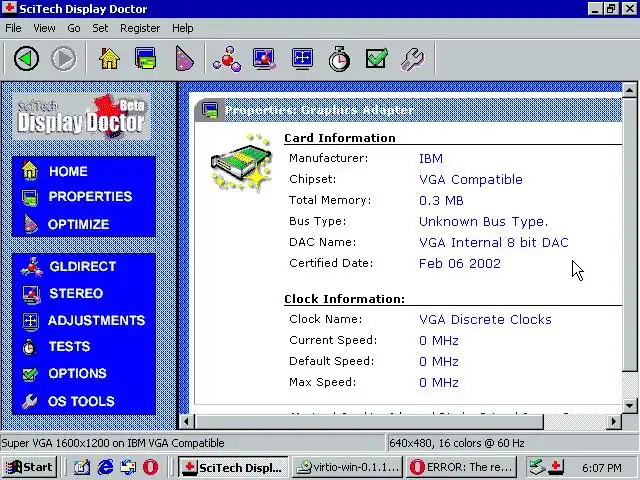Click the Internet Explorer quick launch icon
This screenshot has width=640, height=480.
[105, 467]
